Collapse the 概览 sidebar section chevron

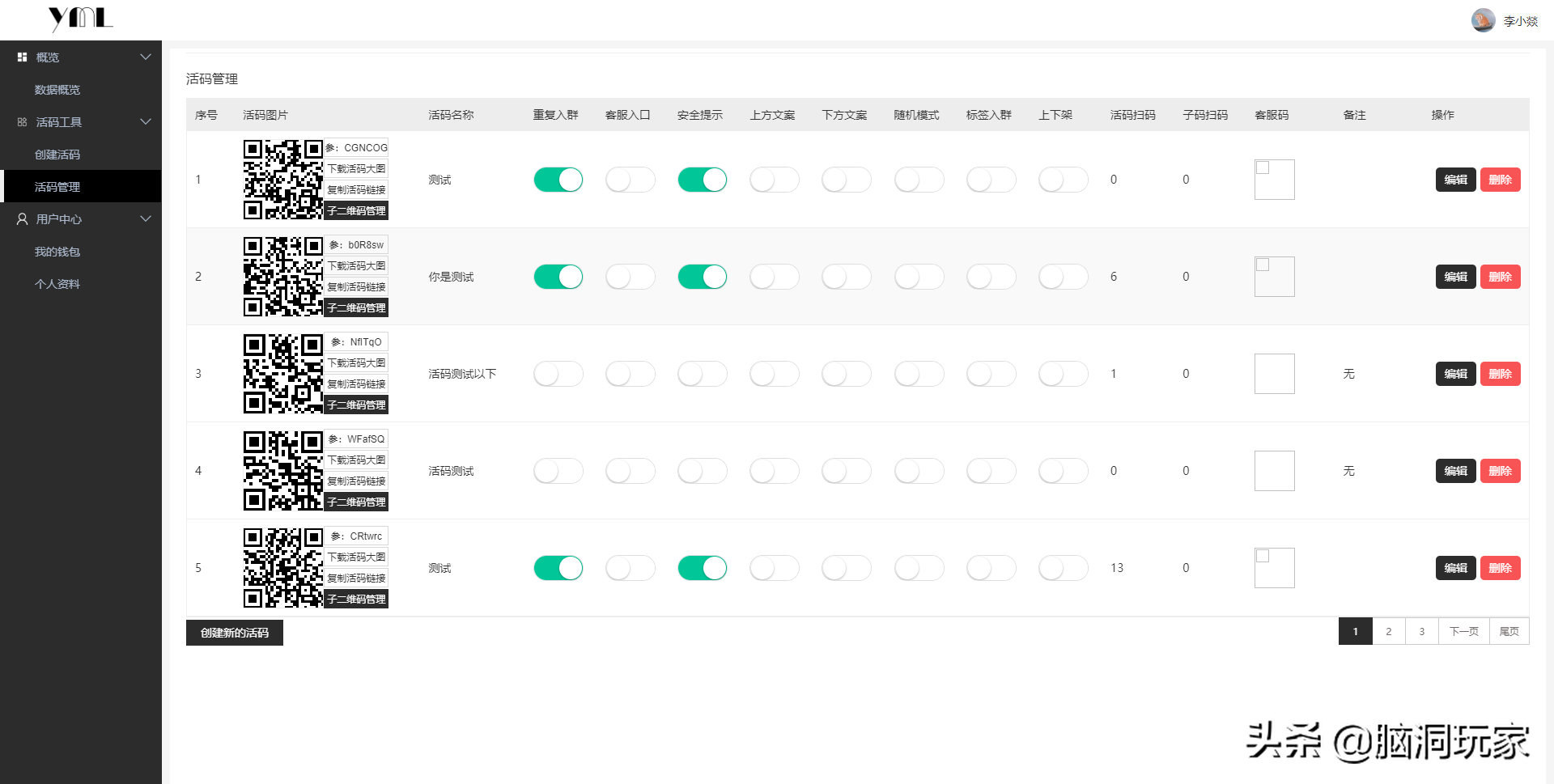(146, 57)
